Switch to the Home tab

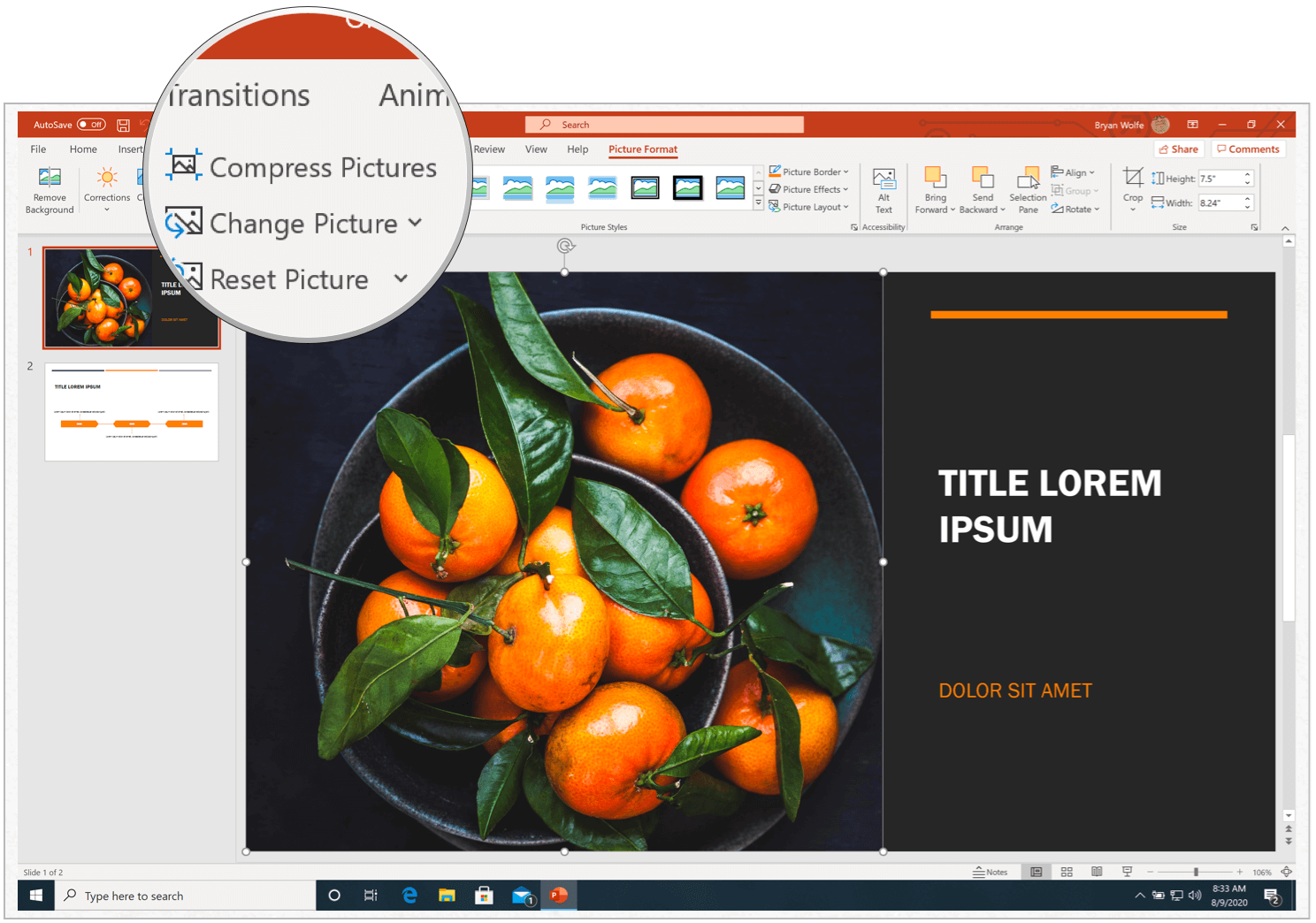click(x=83, y=149)
